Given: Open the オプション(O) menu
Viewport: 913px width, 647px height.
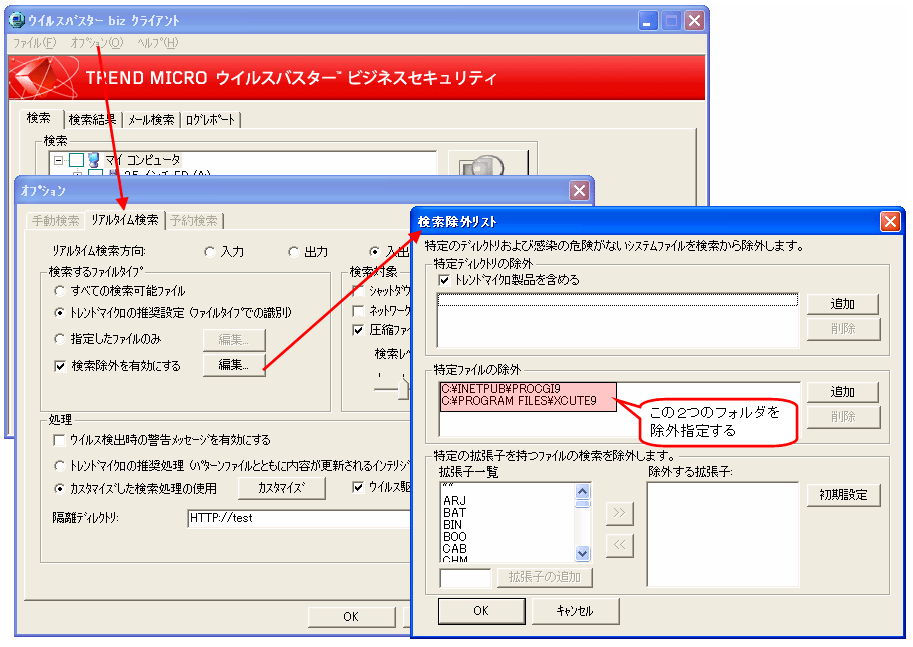Looking at the screenshot, I should 97,43.
